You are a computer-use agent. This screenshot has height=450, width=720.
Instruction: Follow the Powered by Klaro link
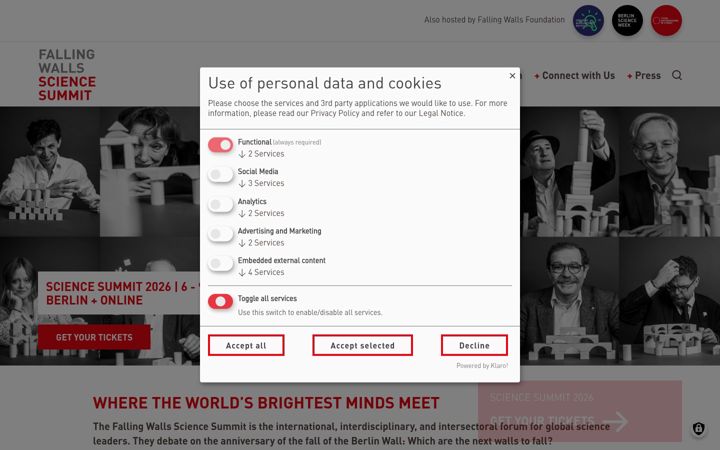[x=482, y=366]
